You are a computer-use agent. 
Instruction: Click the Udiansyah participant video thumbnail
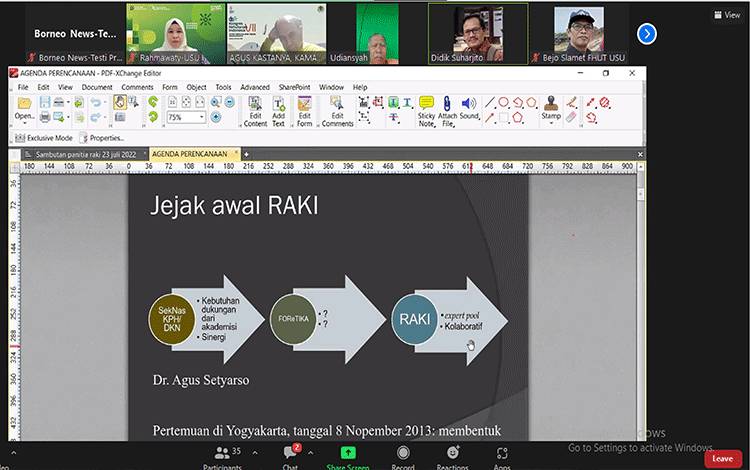[x=377, y=34]
